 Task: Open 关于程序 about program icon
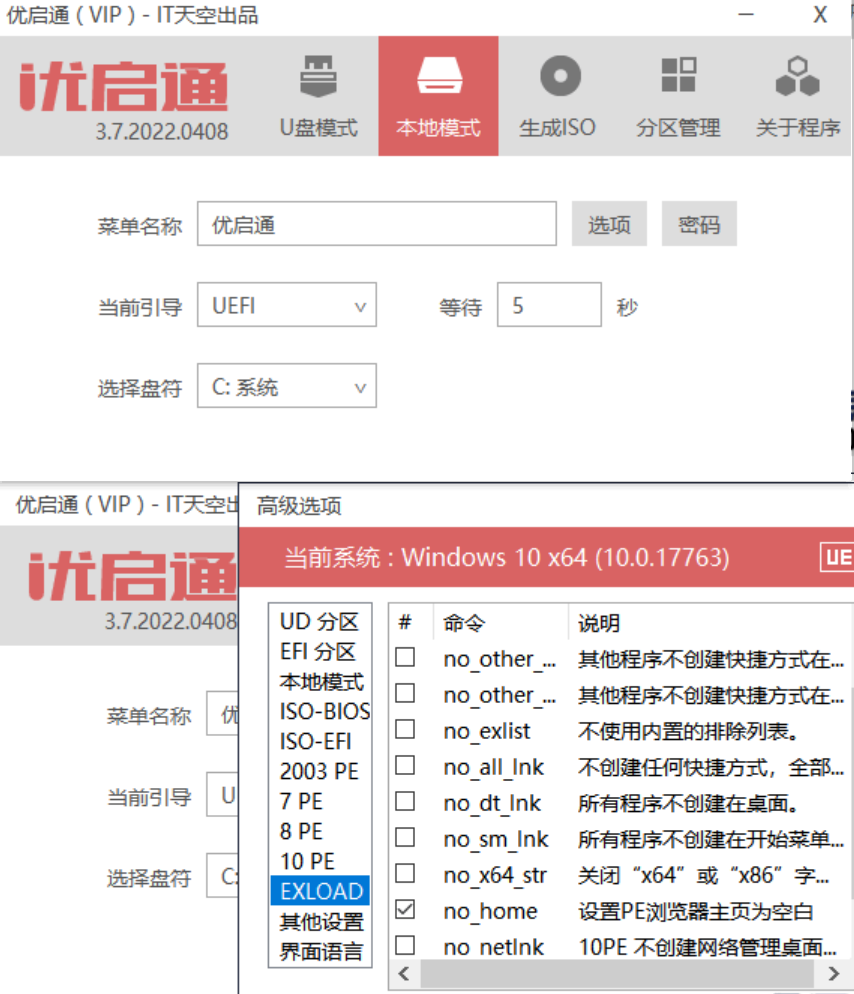pyautogui.click(x=797, y=96)
